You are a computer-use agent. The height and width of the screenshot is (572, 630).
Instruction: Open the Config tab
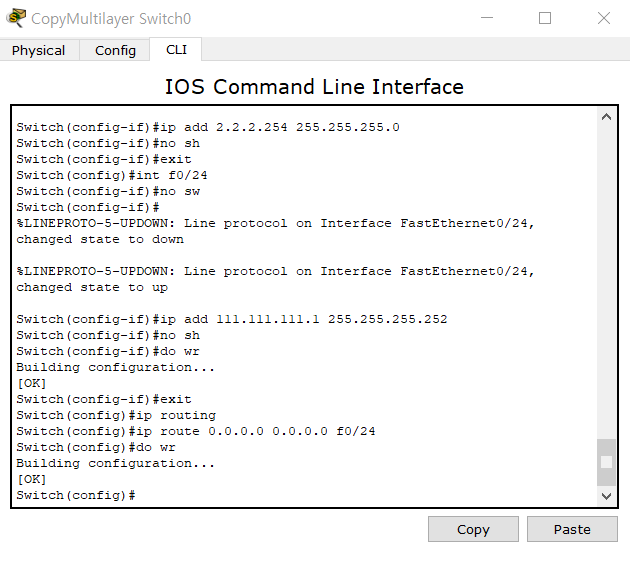pyautogui.click(x=115, y=50)
